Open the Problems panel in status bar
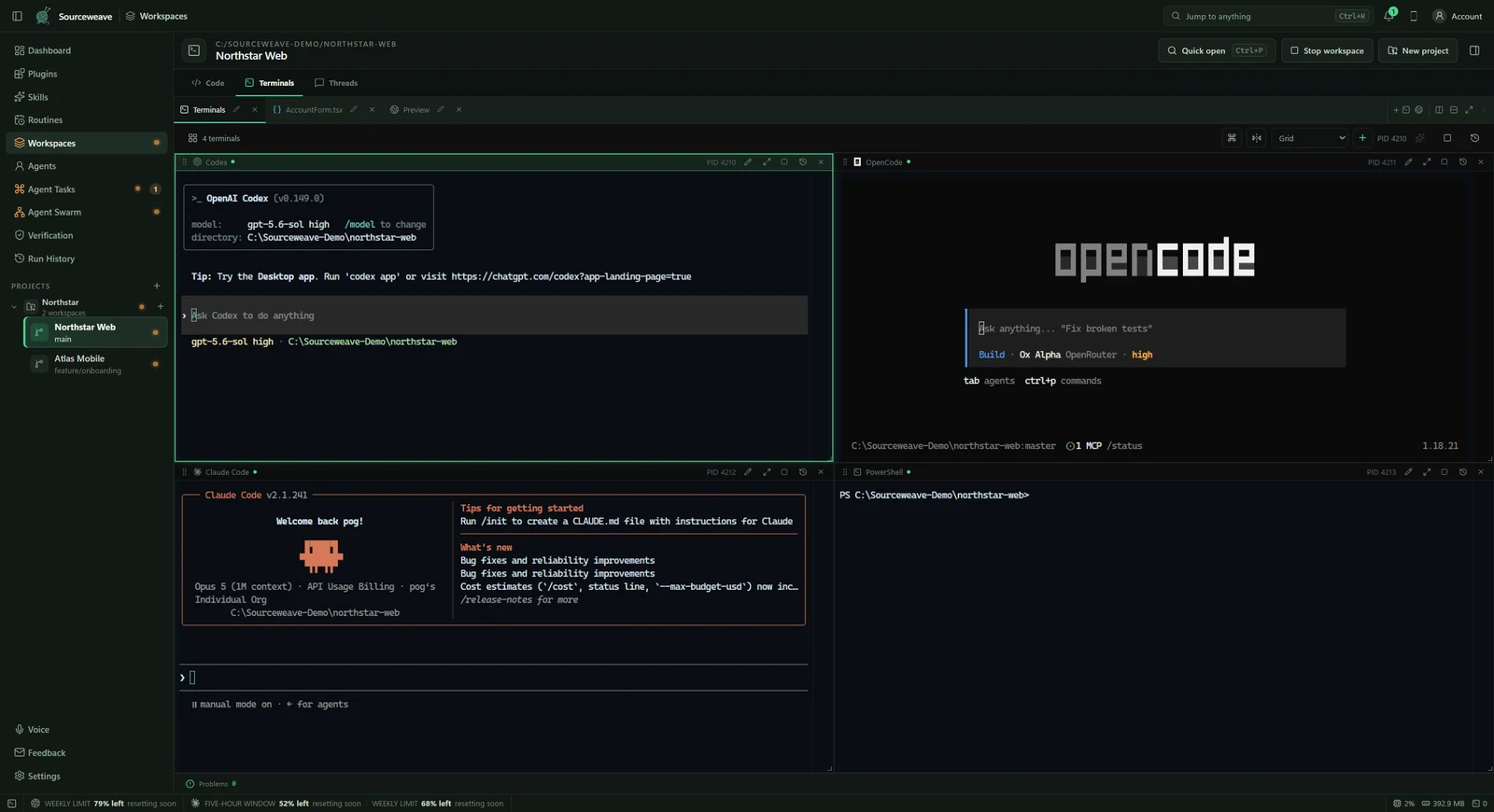 [x=211, y=784]
